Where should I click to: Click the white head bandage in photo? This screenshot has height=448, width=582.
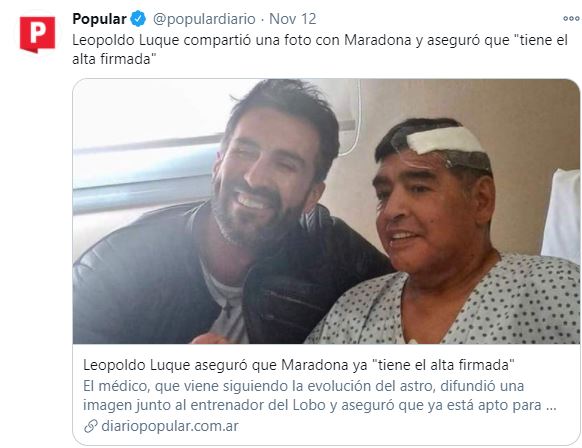pos(444,140)
